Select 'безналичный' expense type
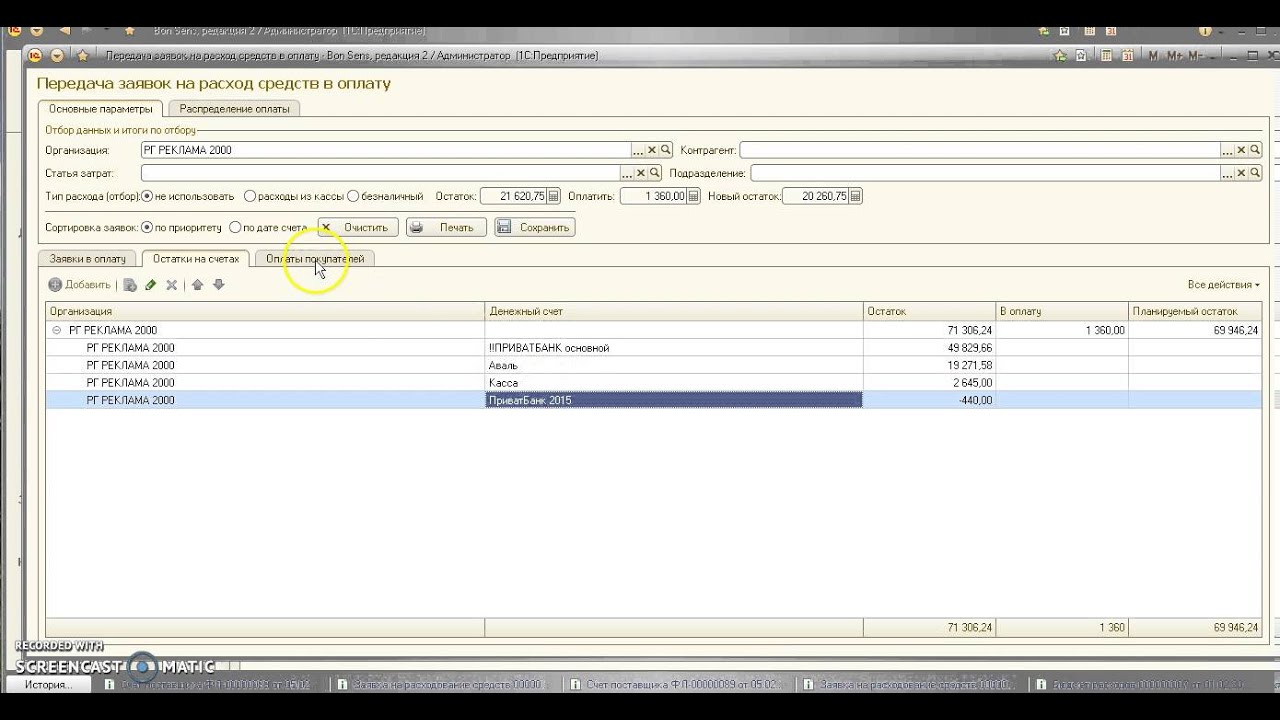1280x720 pixels. pyautogui.click(x=385, y=197)
